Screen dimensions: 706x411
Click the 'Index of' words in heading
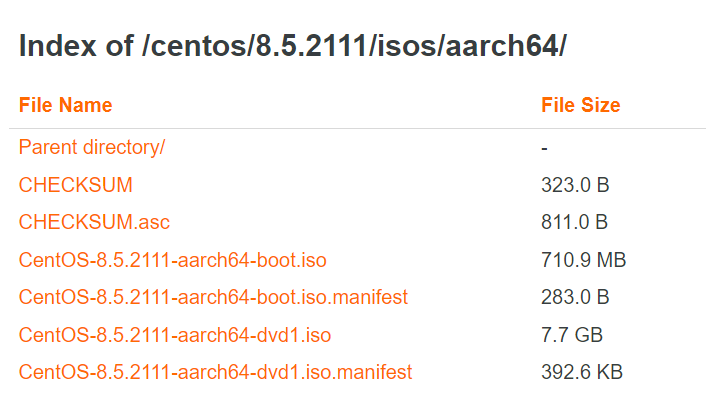coord(73,47)
